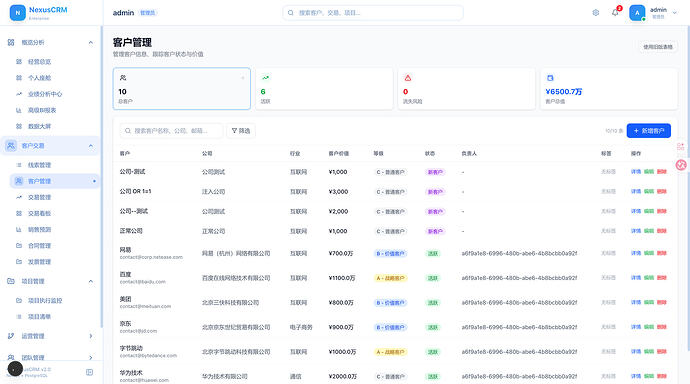Collapse the sidebar using bottom panel icon
This screenshot has height=384, width=690.
tap(89, 372)
